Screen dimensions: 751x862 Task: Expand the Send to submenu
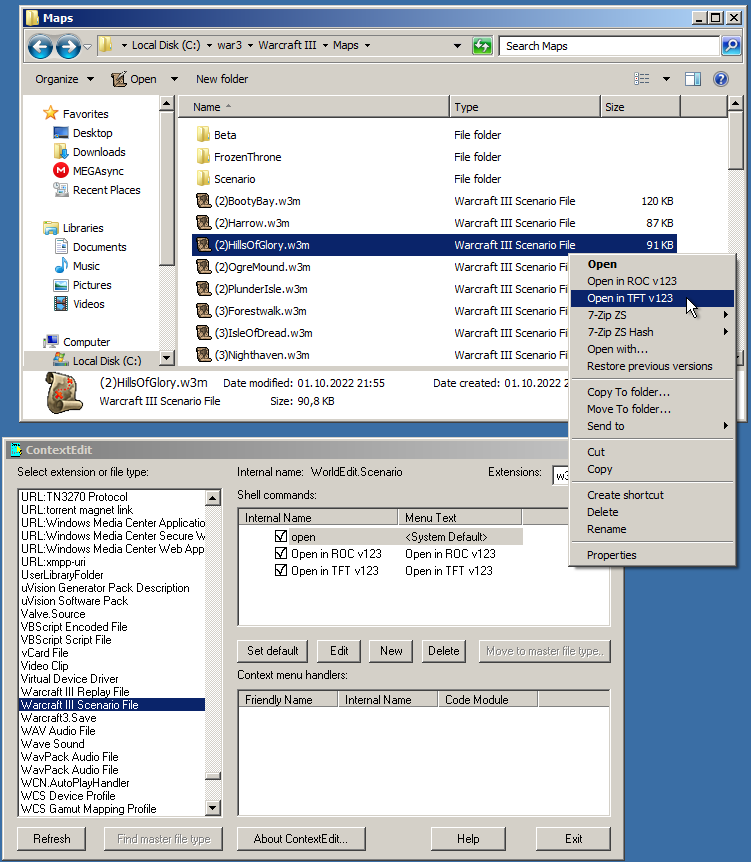pyautogui.click(x=653, y=426)
